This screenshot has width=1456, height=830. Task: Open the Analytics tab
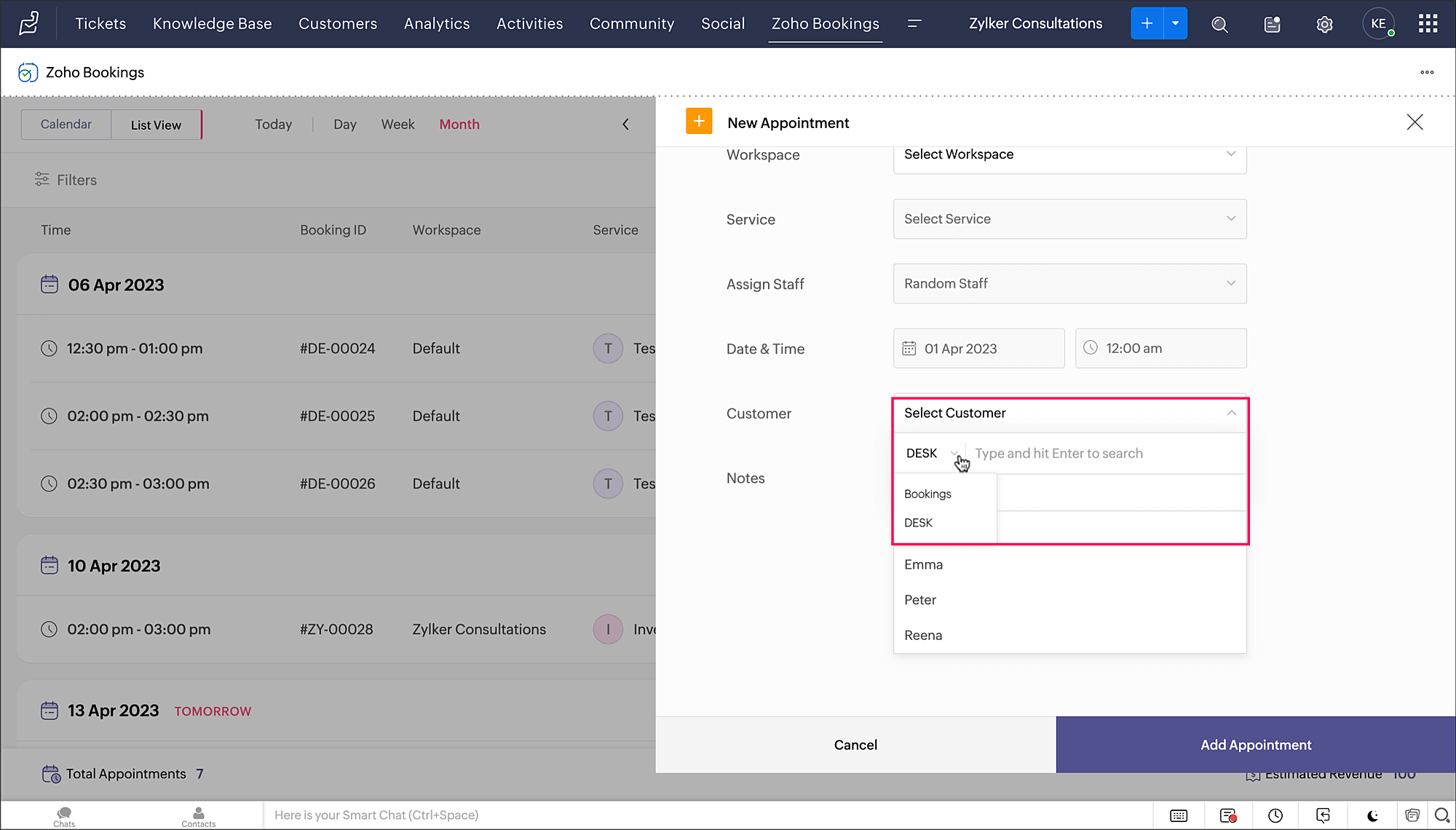click(x=436, y=24)
